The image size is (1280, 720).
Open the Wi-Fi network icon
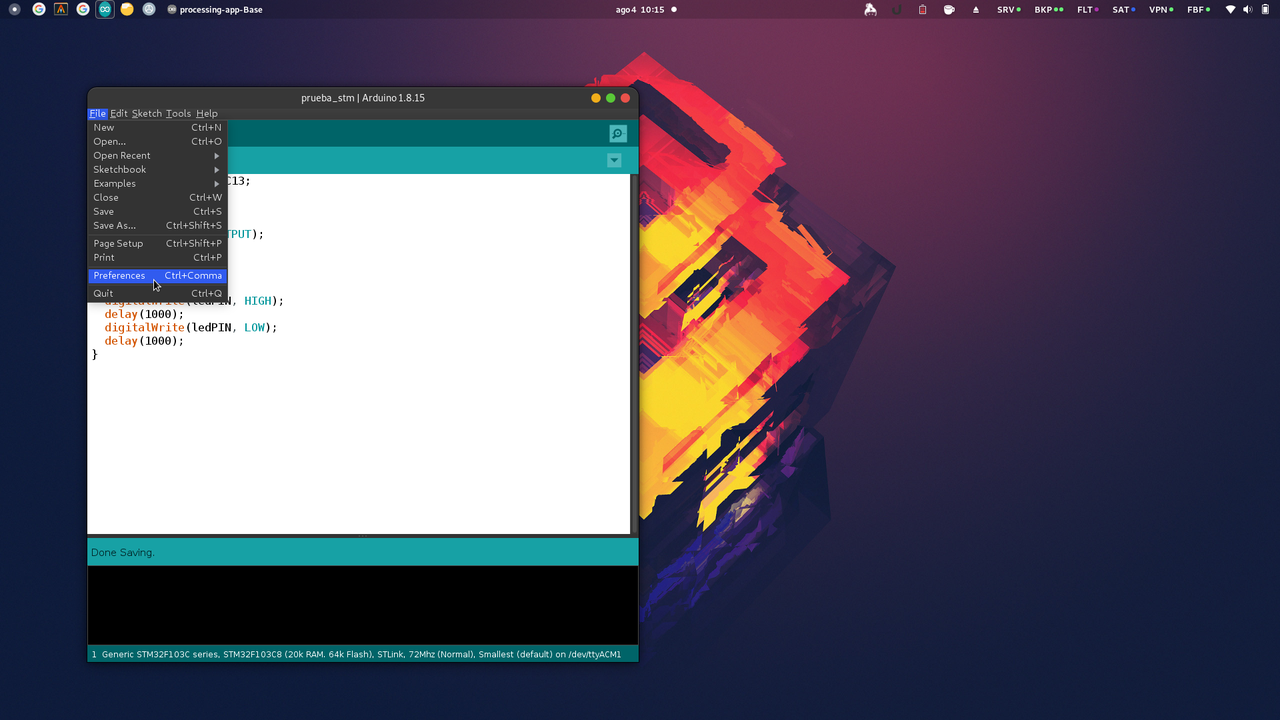point(1230,9)
